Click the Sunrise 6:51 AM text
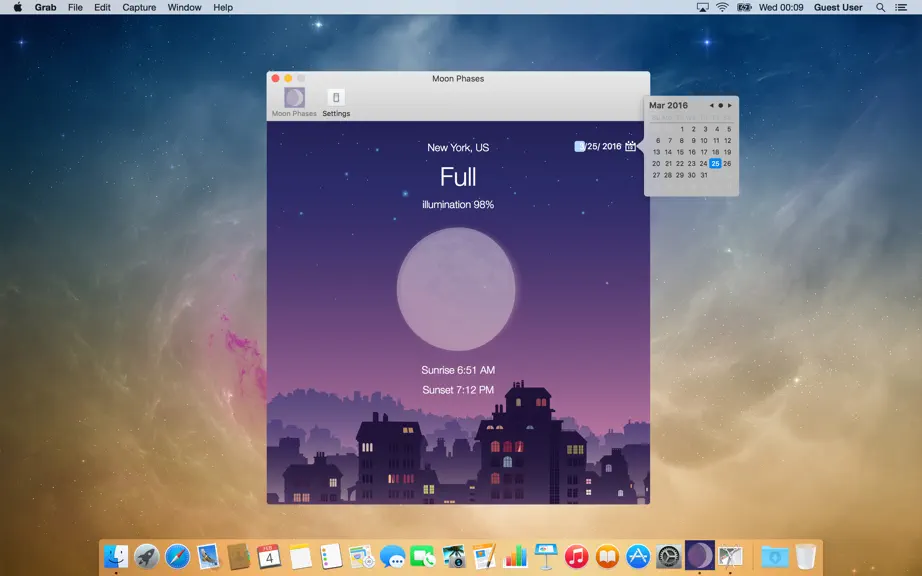922x576 pixels. coord(458,370)
